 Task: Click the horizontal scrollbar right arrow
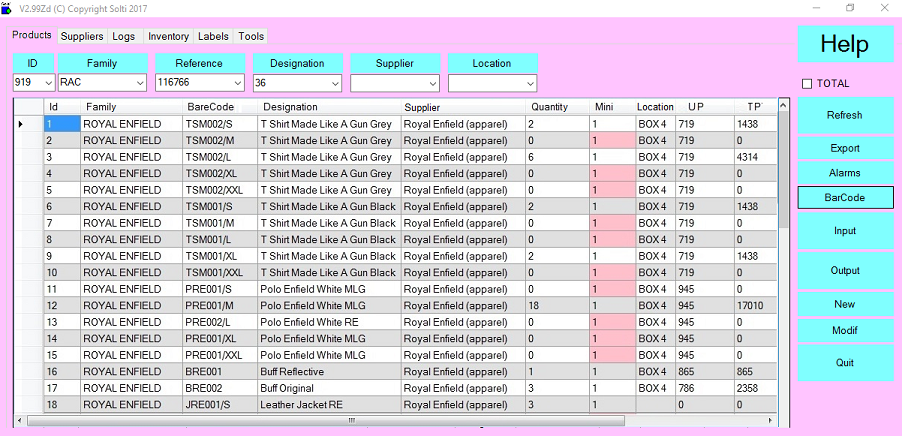[771, 421]
